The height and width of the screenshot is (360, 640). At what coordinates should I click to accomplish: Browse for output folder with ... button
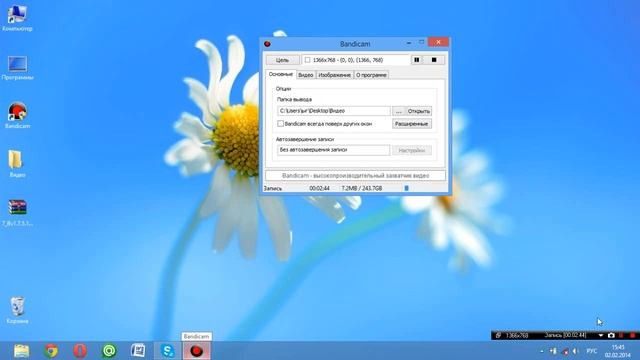coord(398,111)
